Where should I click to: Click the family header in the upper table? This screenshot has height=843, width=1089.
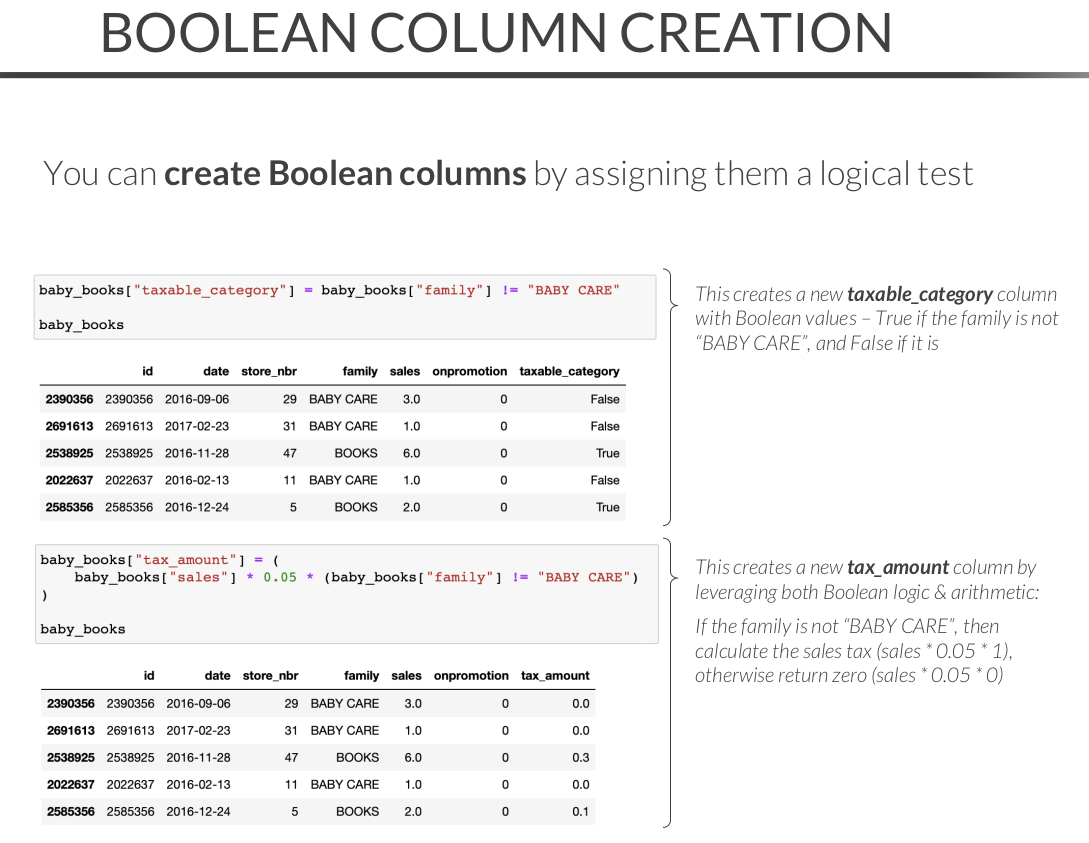pos(360,371)
